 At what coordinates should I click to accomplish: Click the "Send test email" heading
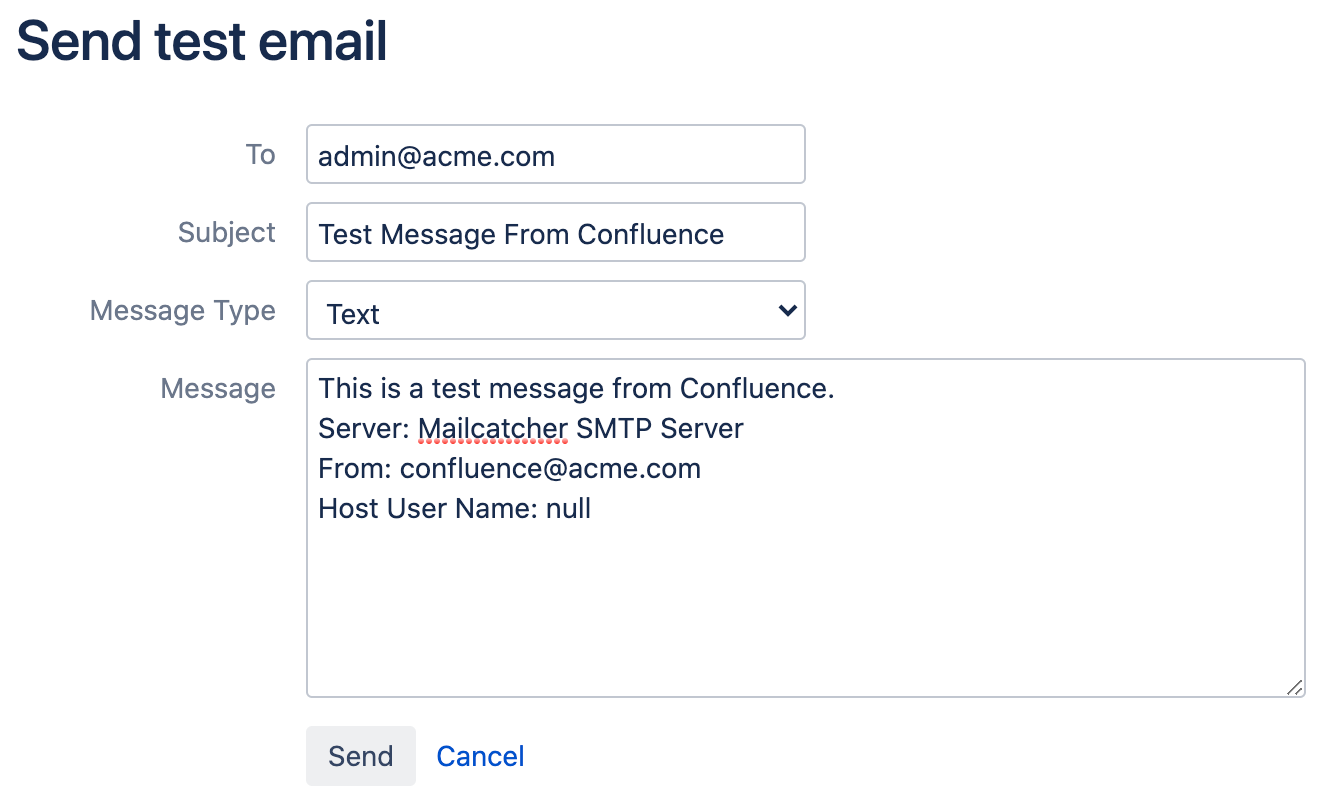tap(202, 41)
